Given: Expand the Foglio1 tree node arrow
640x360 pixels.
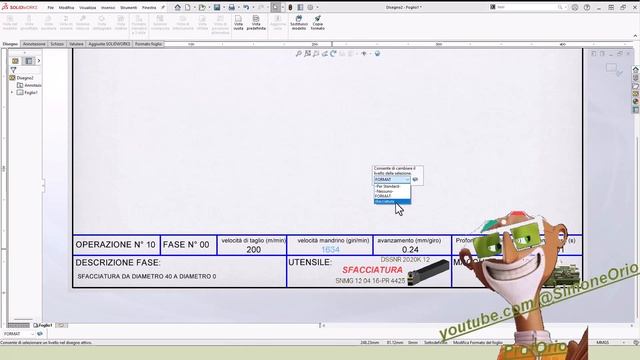Looking at the screenshot, I should click(12, 93).
